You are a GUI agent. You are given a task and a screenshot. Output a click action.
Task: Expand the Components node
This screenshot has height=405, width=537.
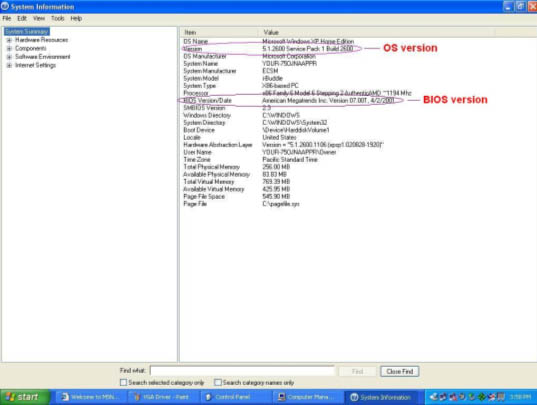tap(9, 49)
